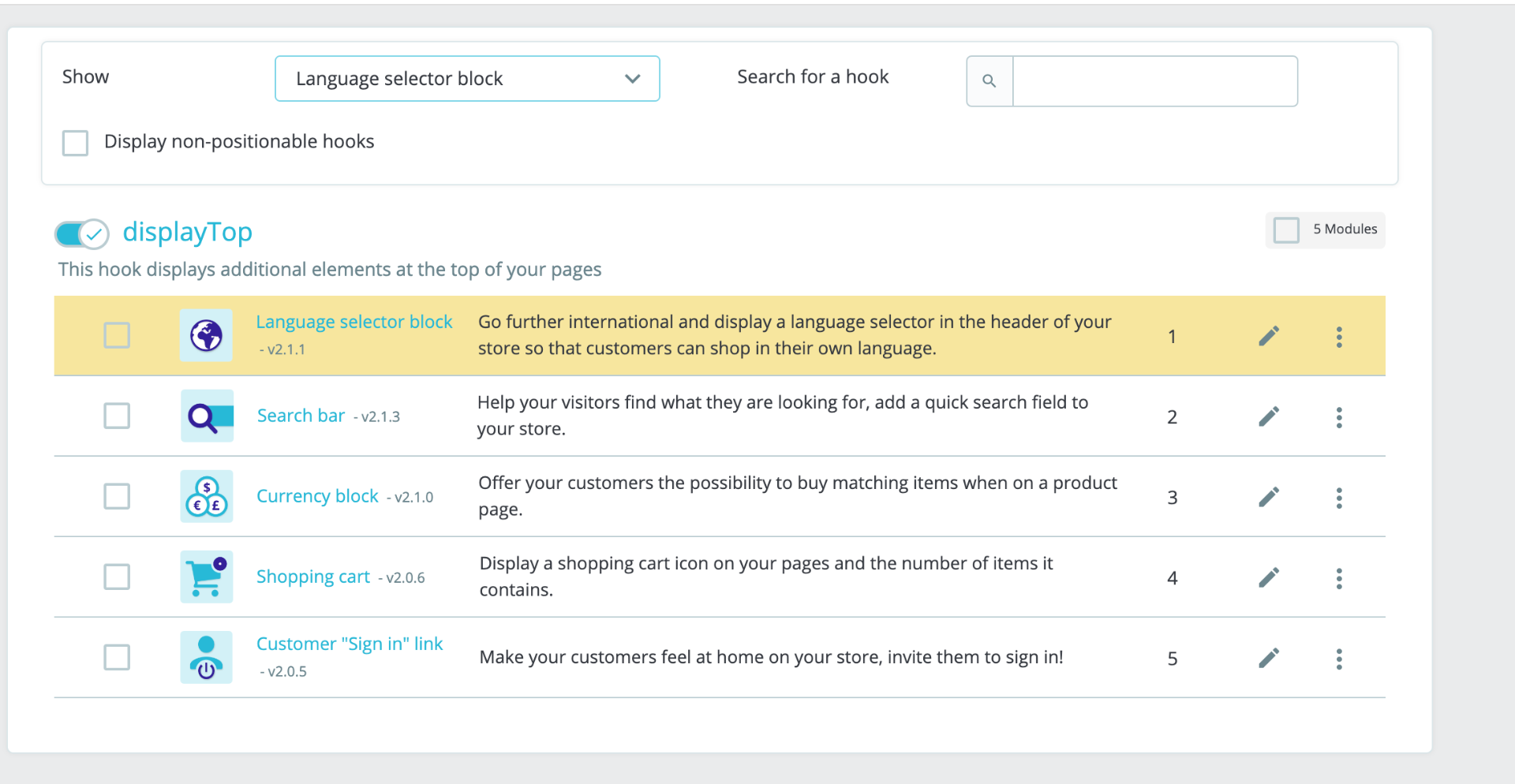Click the search magnifier icon beside hook field
The image size is (1515, 784).
tap(989, 81)
